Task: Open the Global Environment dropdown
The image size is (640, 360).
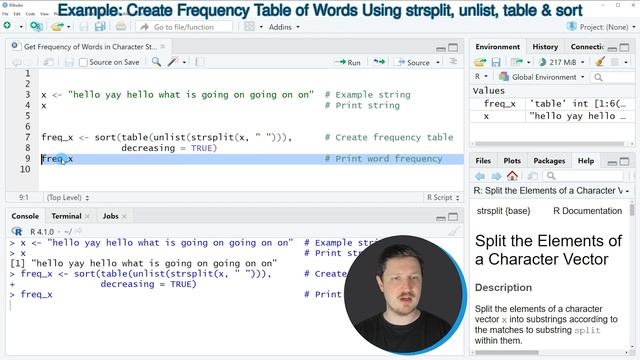Action: [x=542, y=77]
